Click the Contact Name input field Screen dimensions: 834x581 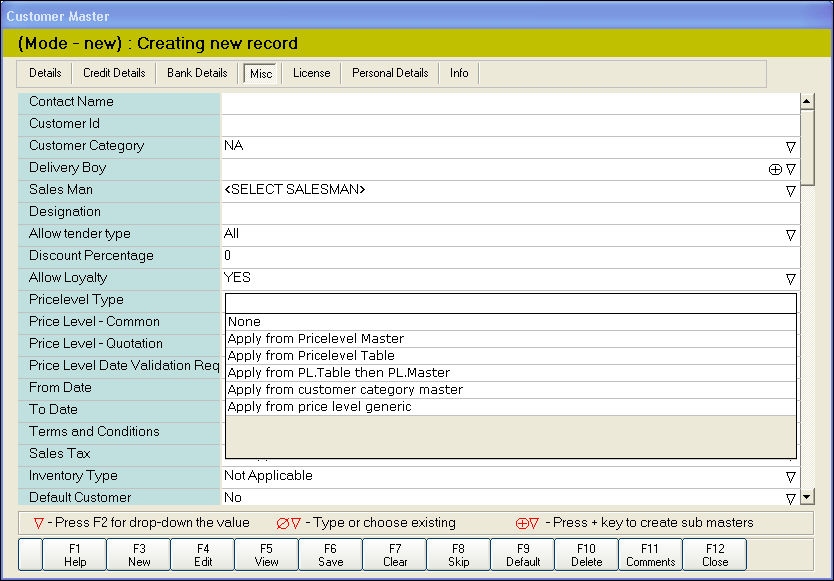point(510,102)
